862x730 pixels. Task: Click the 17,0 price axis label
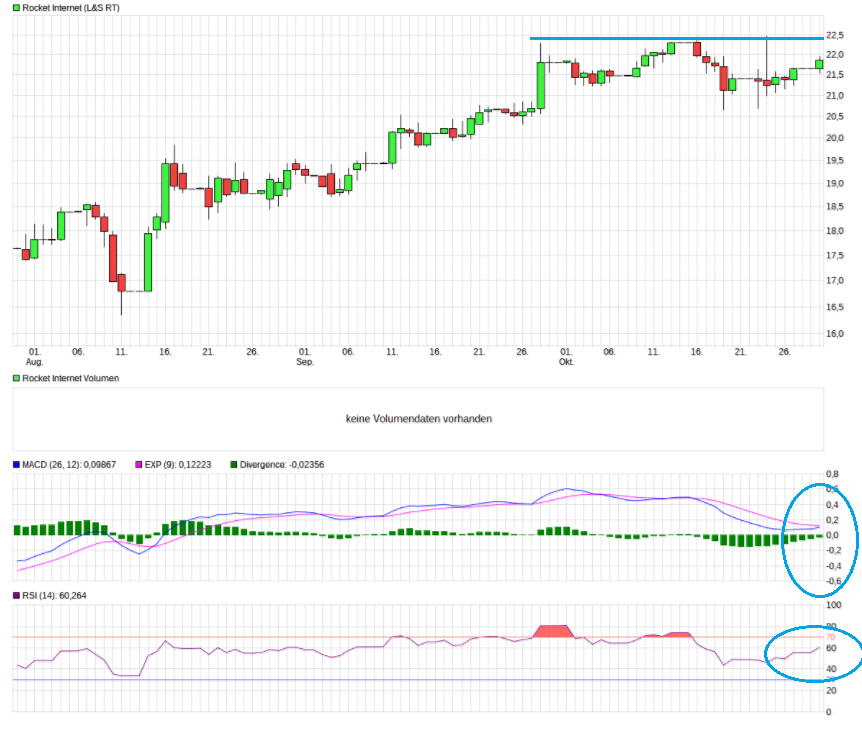[x=835, y=280]
